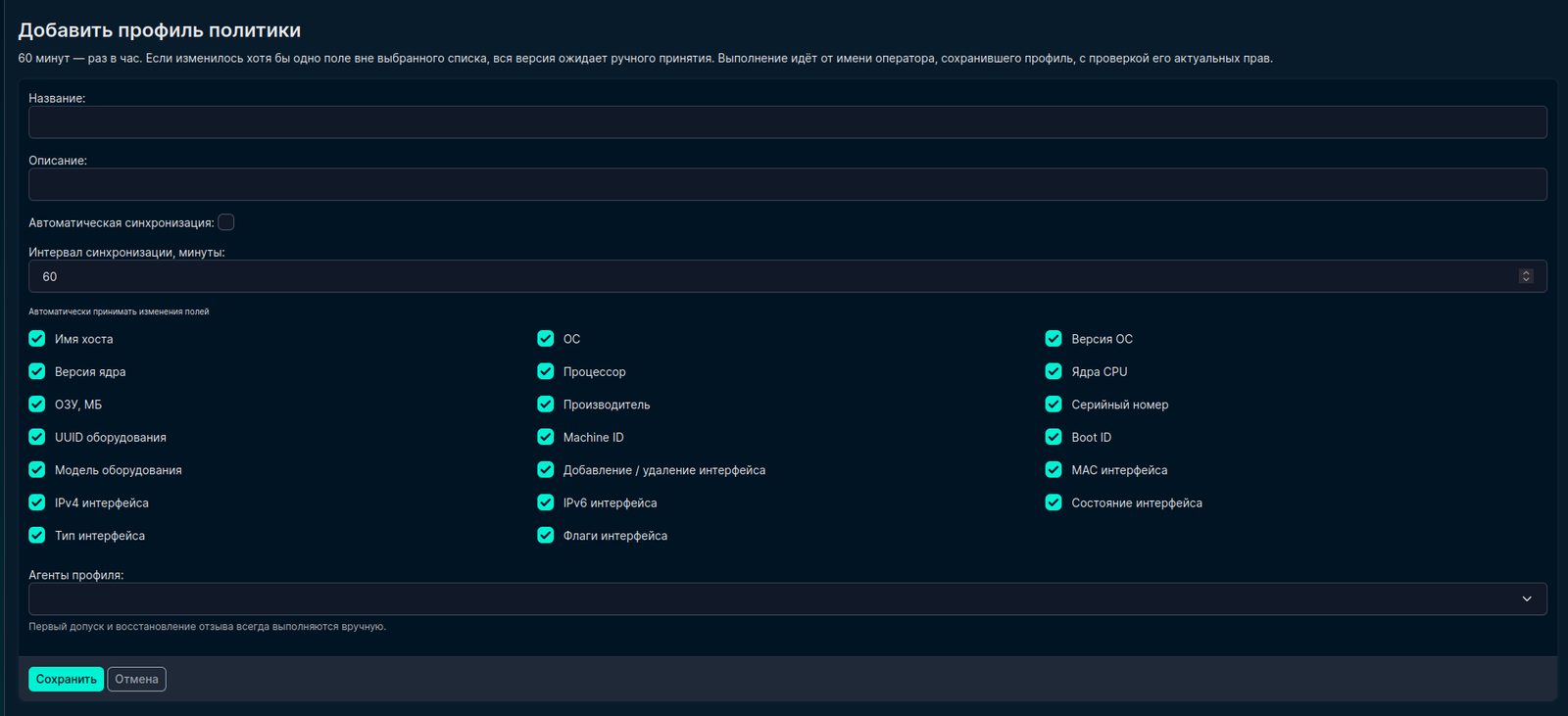1568x716 pixels.
Task: Toggle the Версия ядра checkbox
Action: click(x=37, y=371)
